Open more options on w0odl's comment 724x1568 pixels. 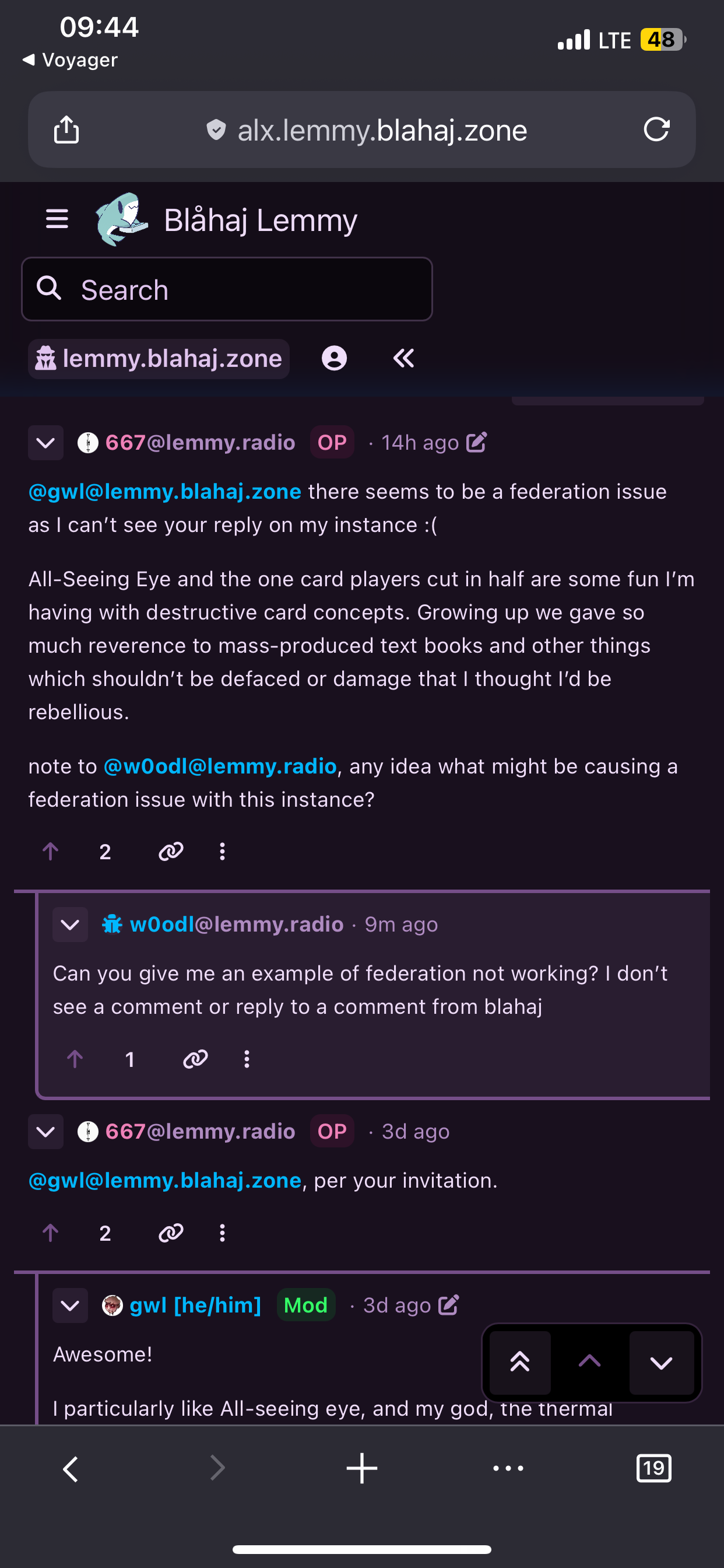(247, 1059)
